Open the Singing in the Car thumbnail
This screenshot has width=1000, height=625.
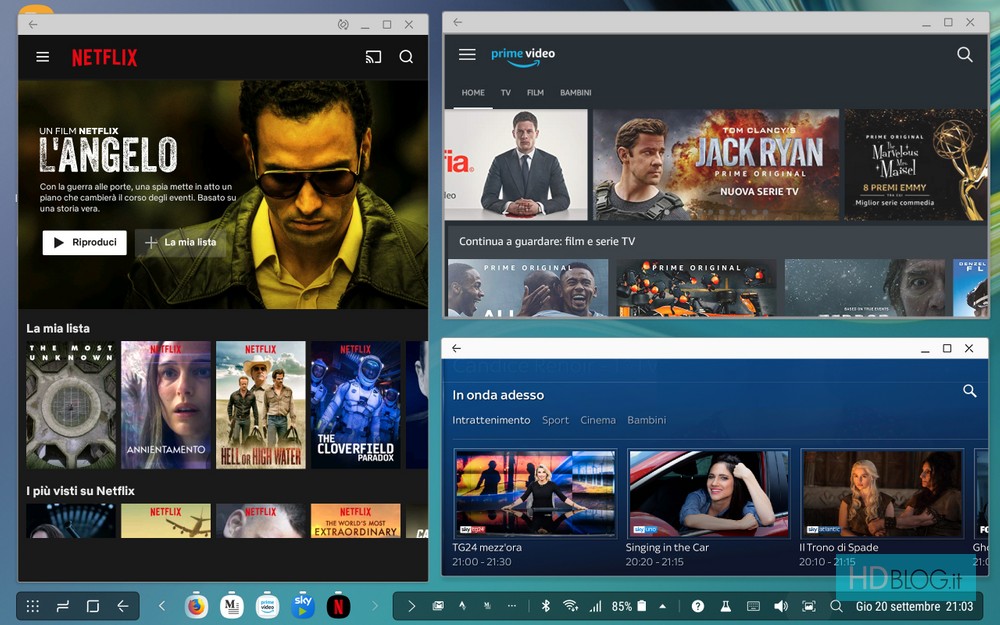(x=709, y=493)
